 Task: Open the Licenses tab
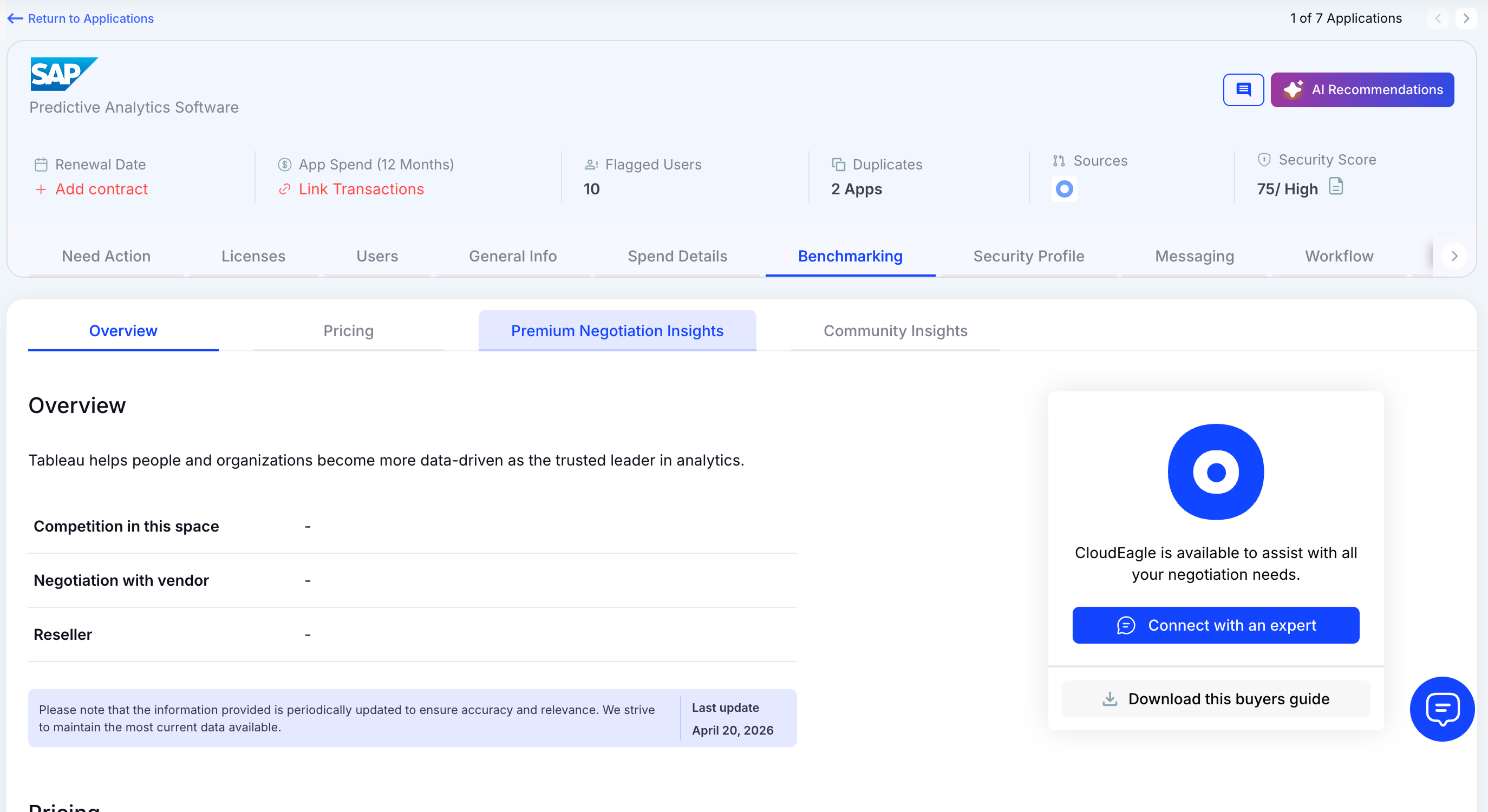253,256
